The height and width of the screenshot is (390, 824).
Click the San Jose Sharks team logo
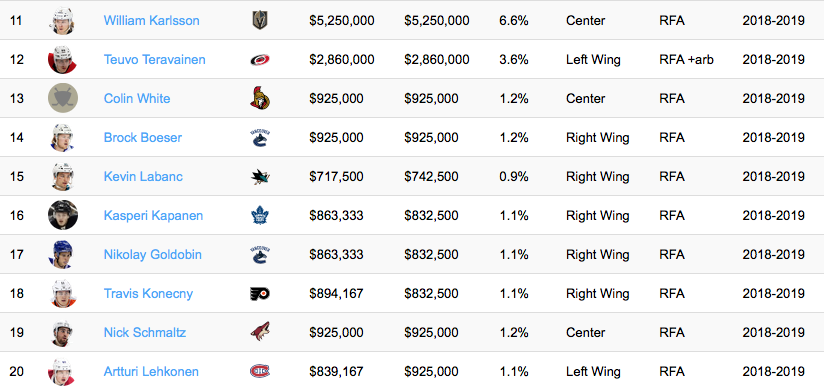tap(260, 177)
